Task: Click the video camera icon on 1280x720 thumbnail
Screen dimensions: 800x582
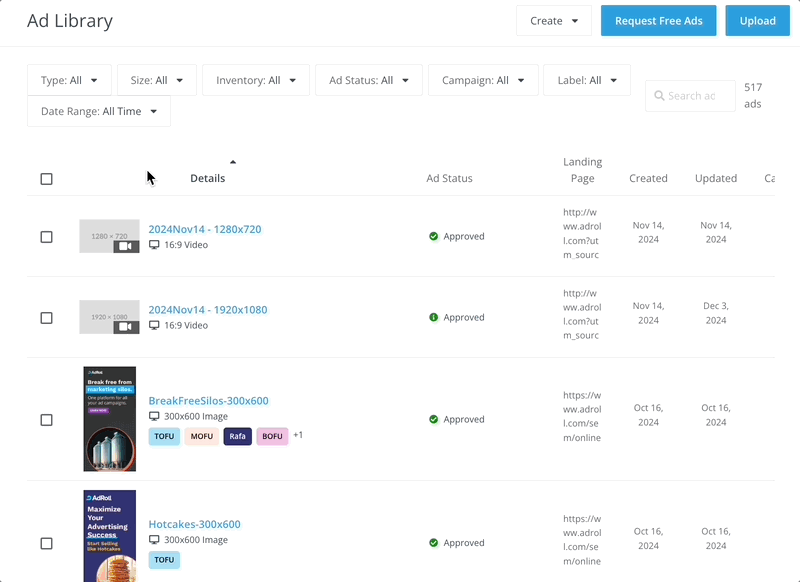Action: click(x=126, y=246)
